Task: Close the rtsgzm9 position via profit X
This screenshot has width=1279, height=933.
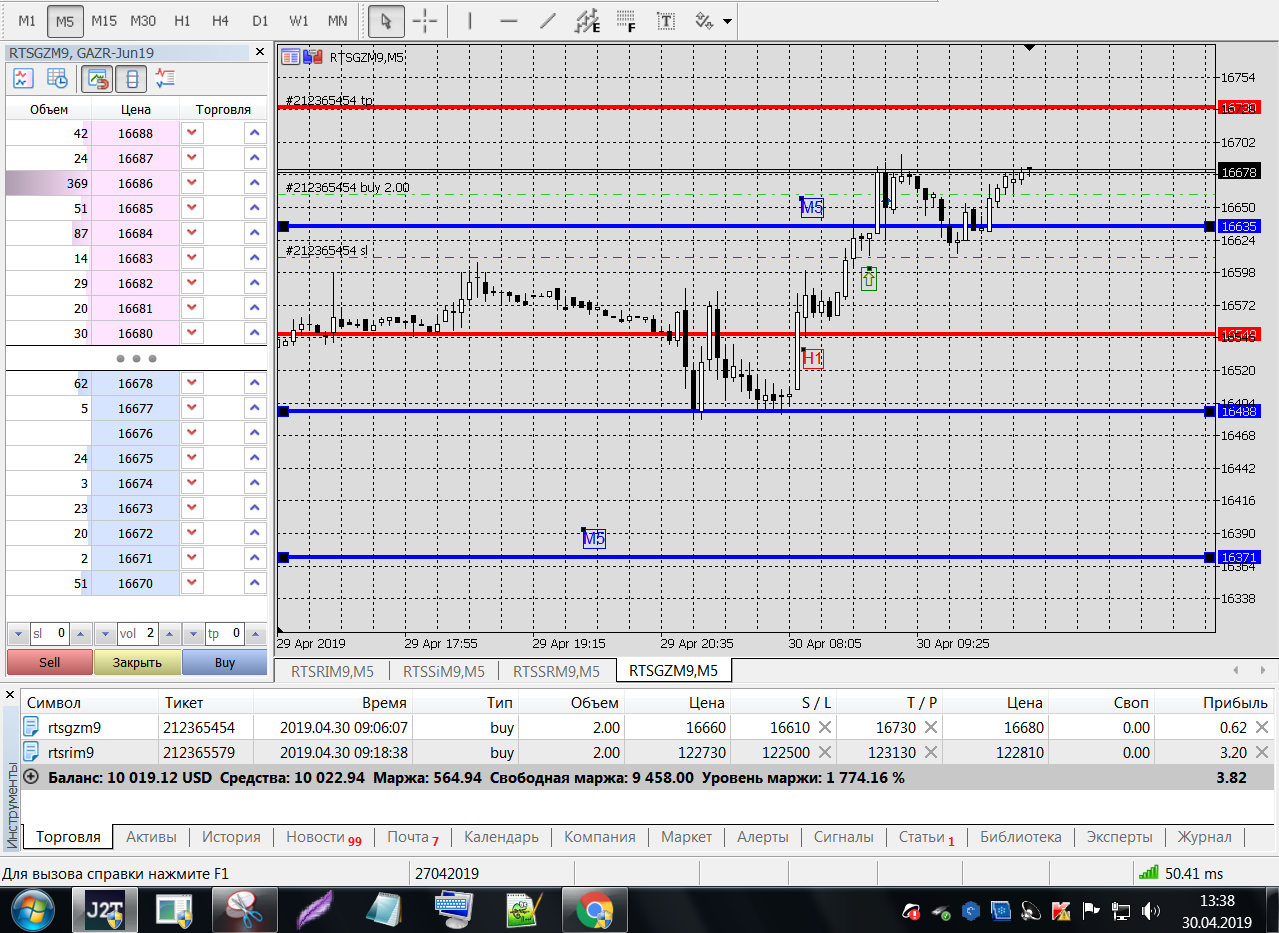Action: pos(1262,728)
